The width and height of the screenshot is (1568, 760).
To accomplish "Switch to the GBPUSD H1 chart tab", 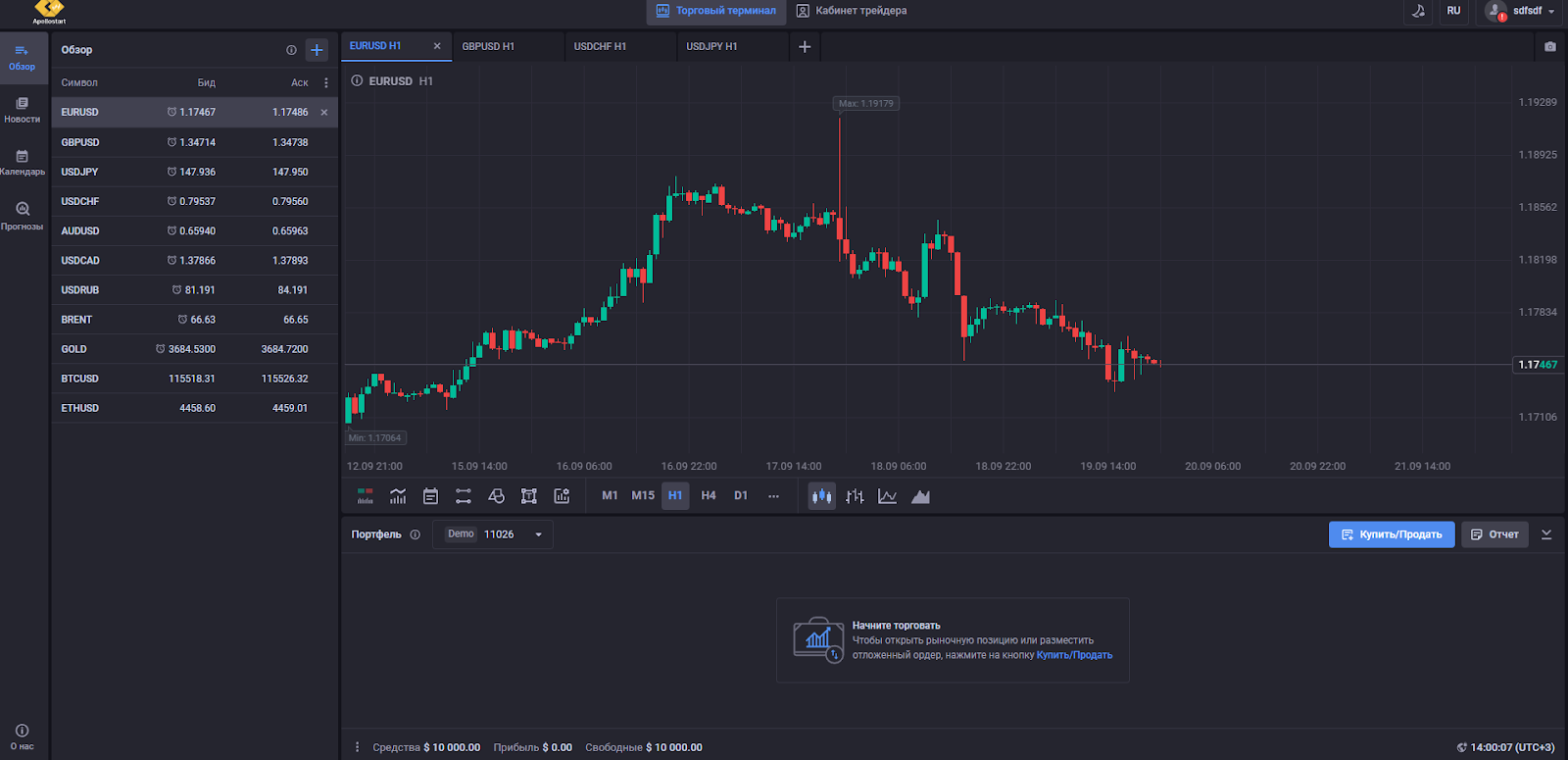I will pos(488,46).
